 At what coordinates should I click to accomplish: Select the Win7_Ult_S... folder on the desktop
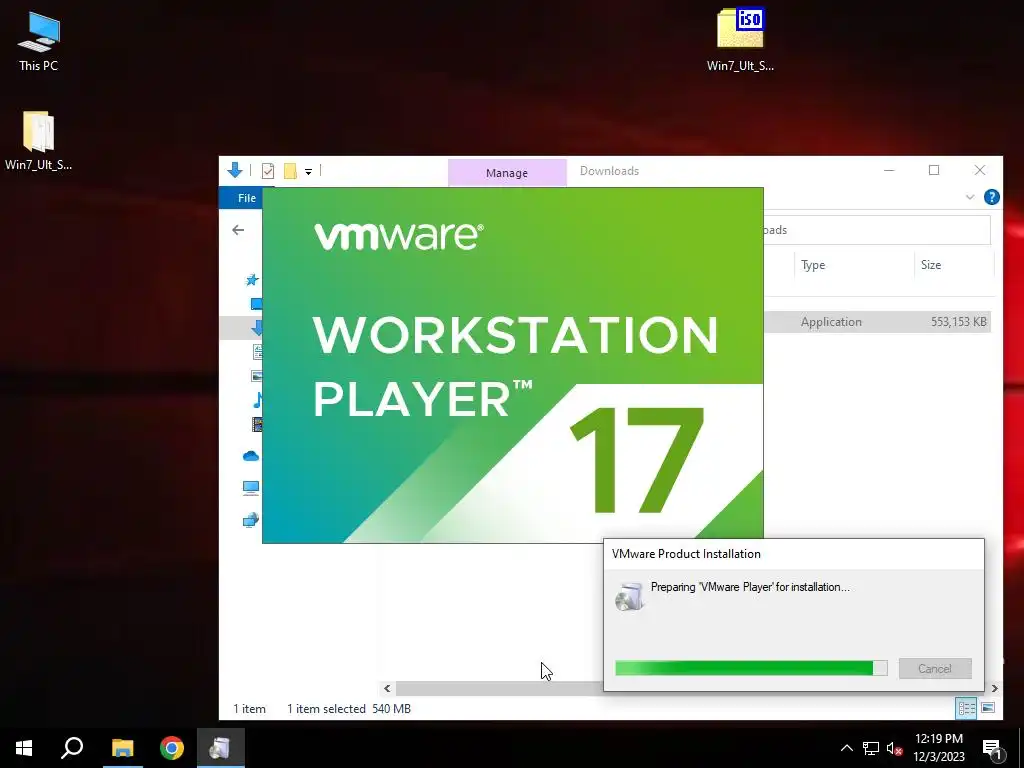(x=39, y=140)
